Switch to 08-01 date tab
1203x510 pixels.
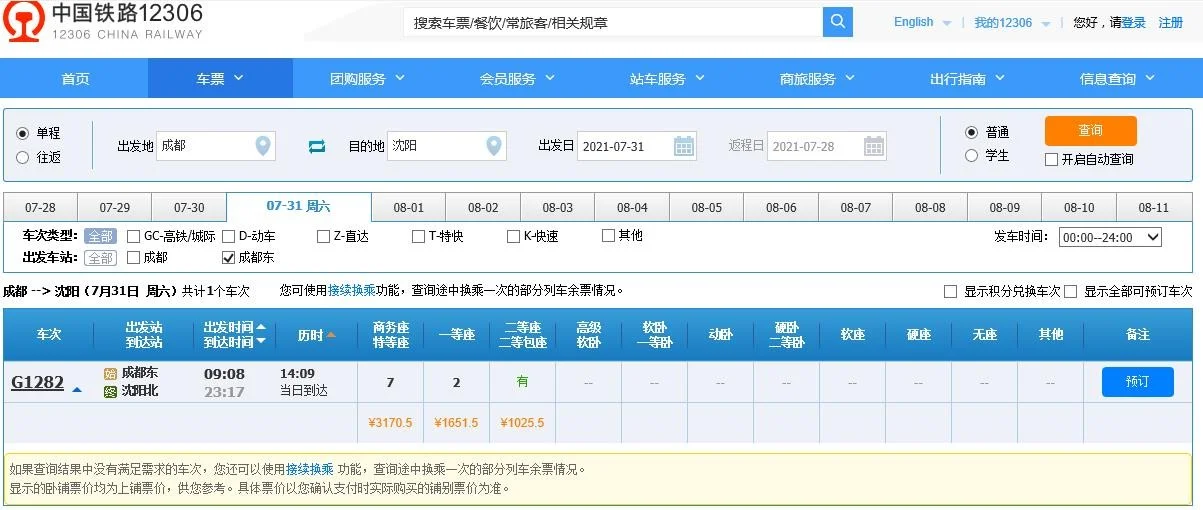(408, 208)
